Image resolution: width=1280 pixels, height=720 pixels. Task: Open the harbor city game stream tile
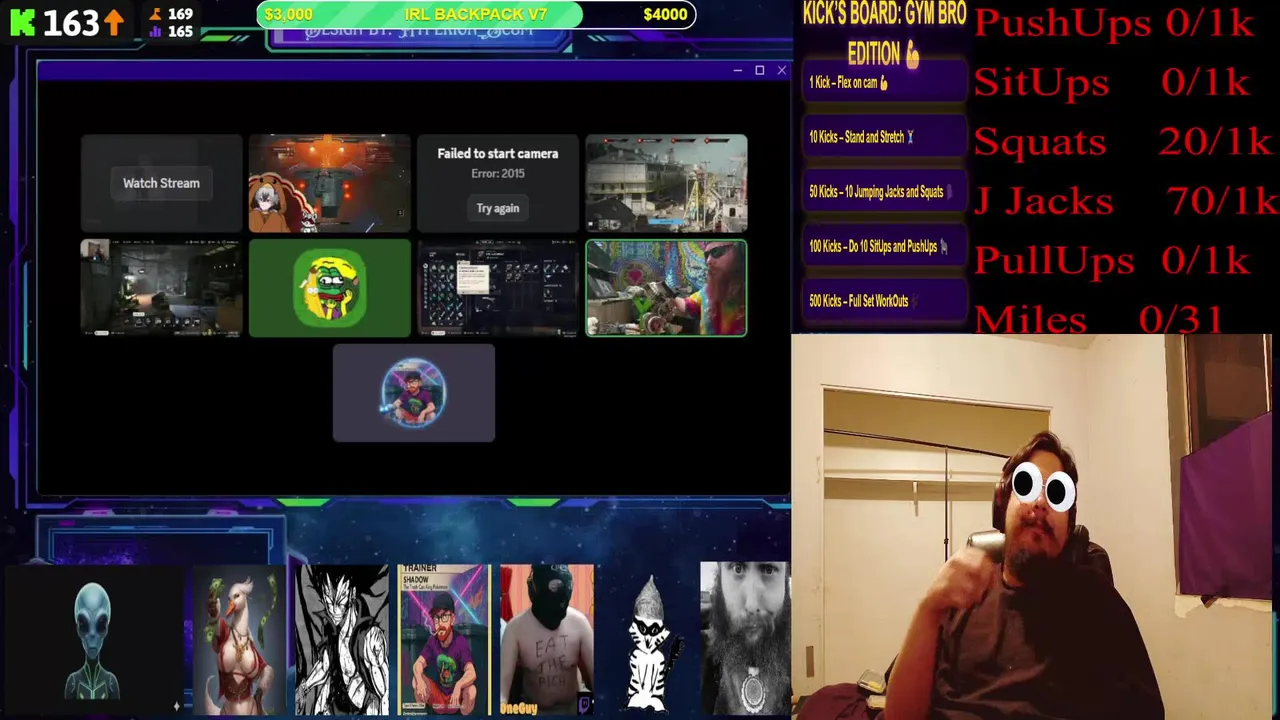(x=666, y=183)
